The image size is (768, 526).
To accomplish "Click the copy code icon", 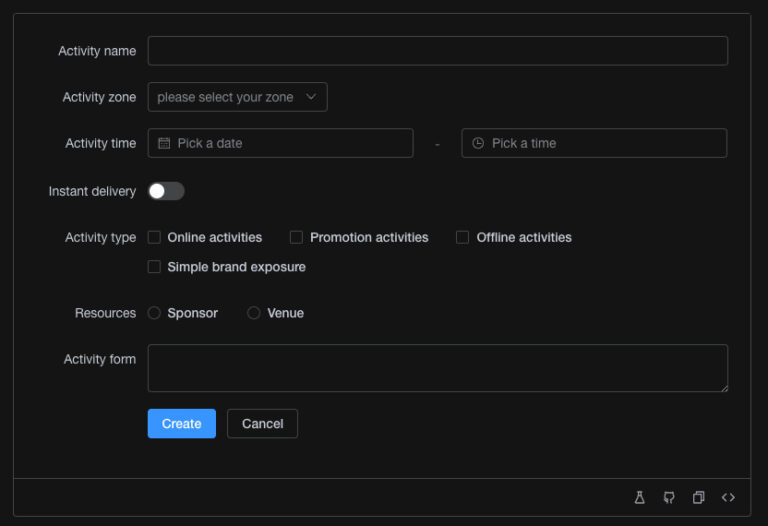I will pyautogui.click(x=699, y=497).
